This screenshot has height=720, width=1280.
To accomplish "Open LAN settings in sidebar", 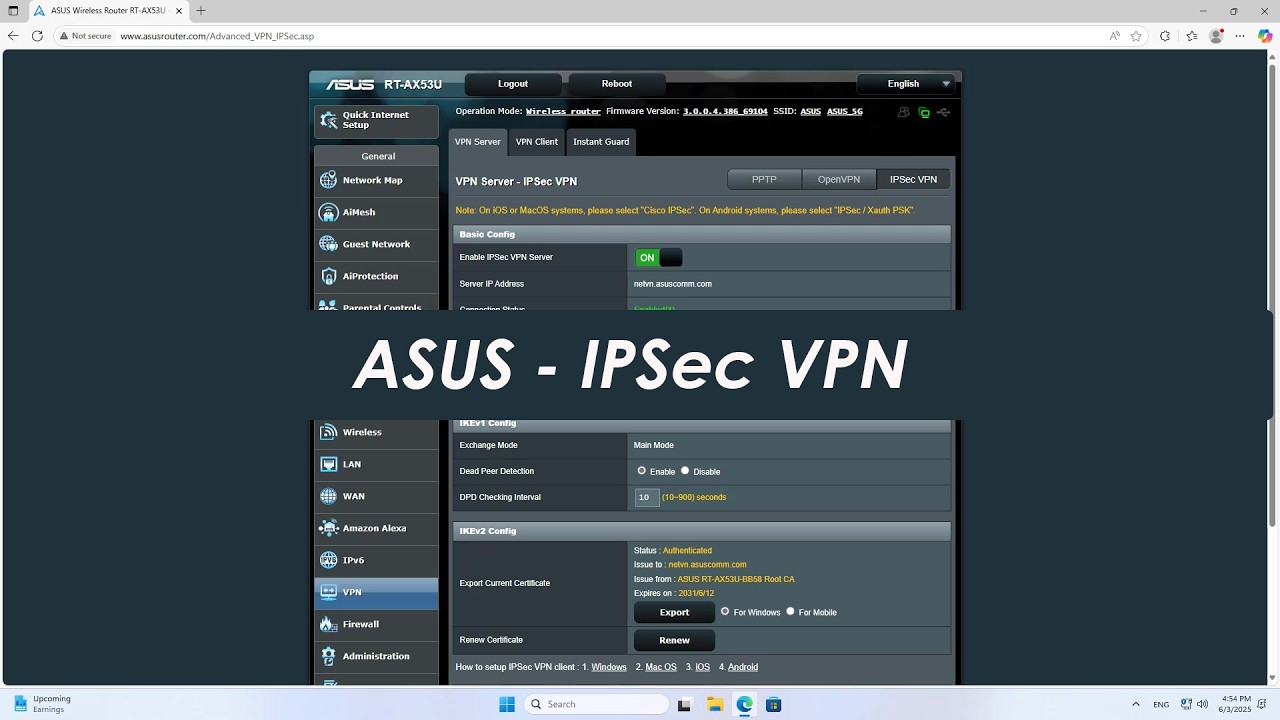I will click(376, 464).
